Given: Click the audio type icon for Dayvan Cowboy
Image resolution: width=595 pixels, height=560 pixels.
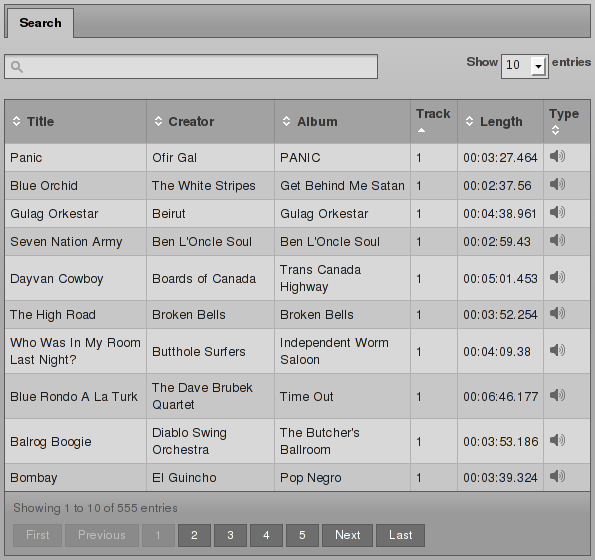Looking at the screenshot, I should [557, 277].
